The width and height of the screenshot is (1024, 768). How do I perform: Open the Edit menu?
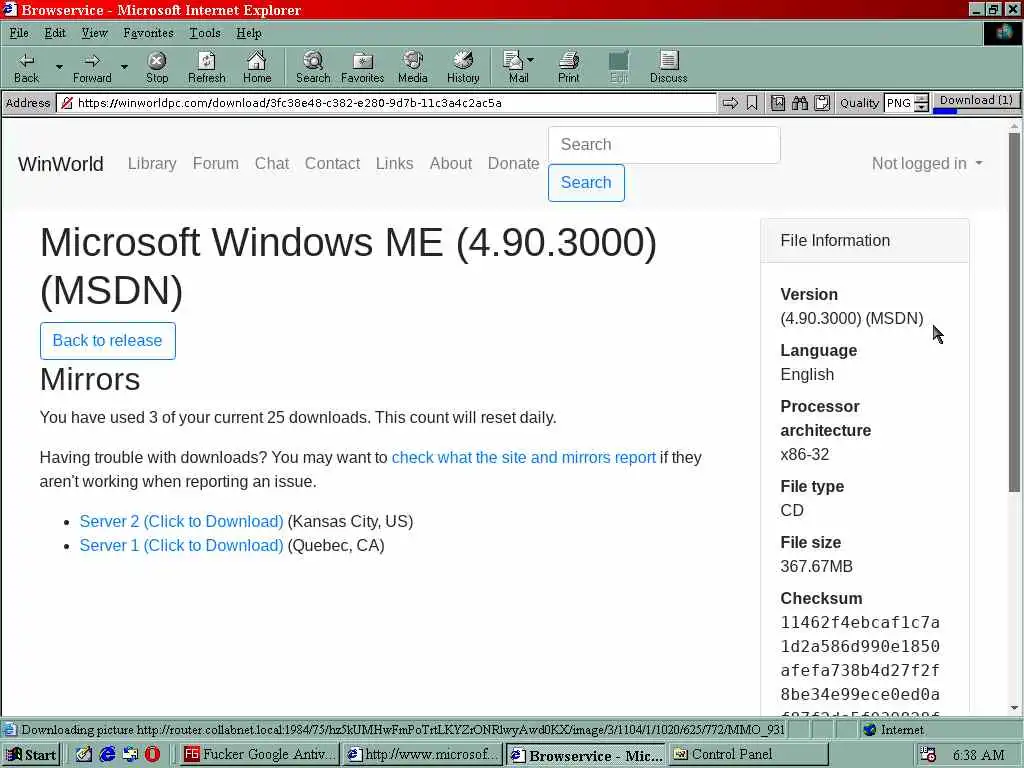click(55, 33)
